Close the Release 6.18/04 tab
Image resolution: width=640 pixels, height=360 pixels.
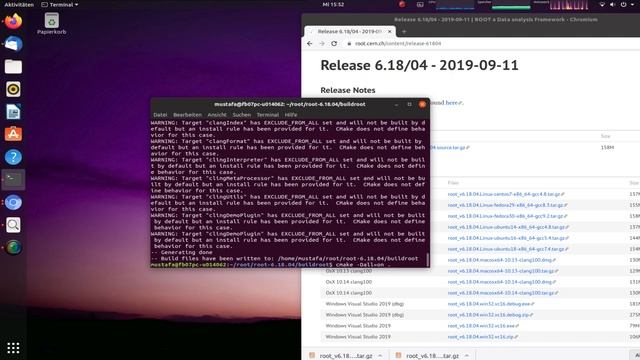(x=389, y=31)
